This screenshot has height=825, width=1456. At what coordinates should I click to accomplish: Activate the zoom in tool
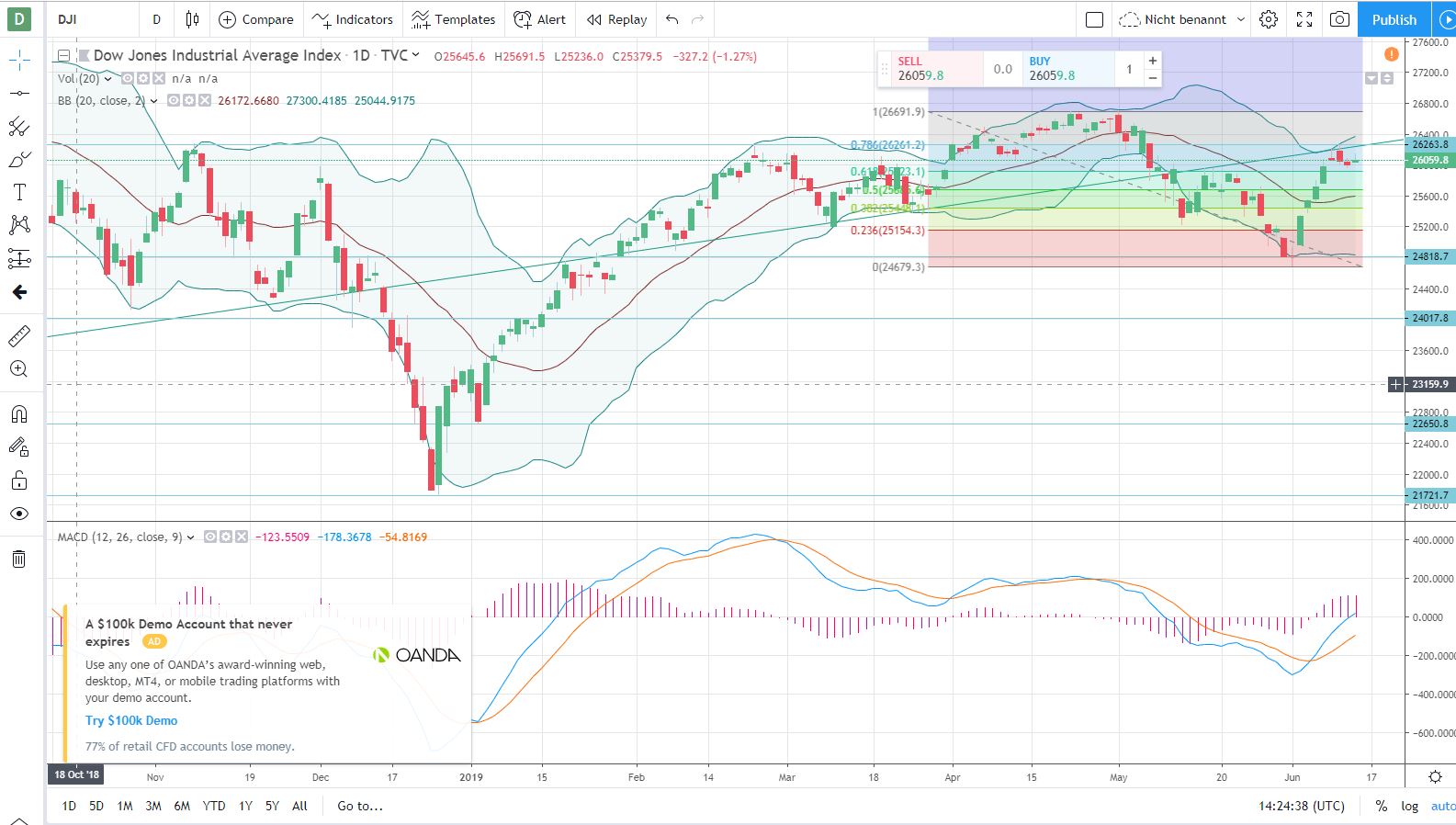[x=19, y=369]
